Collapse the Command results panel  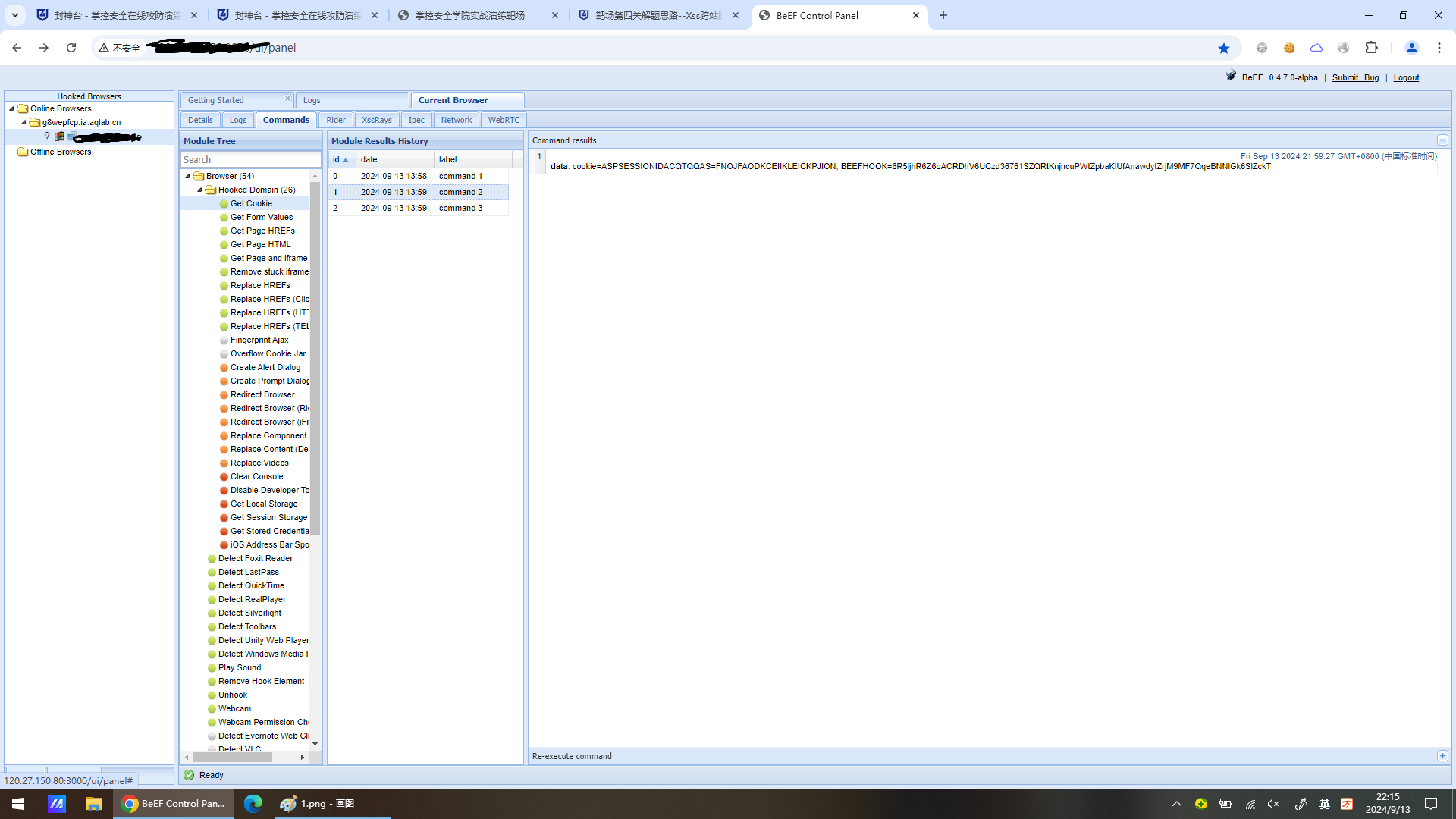[1442, 140]
